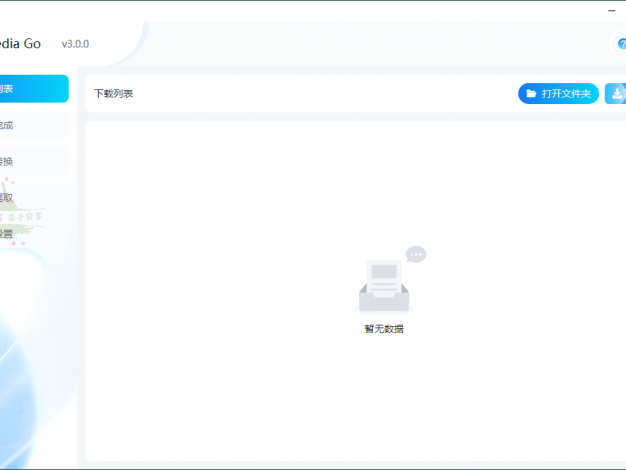
Task: Click the folder icon in 打开文件夹
Action: point(530,94)
